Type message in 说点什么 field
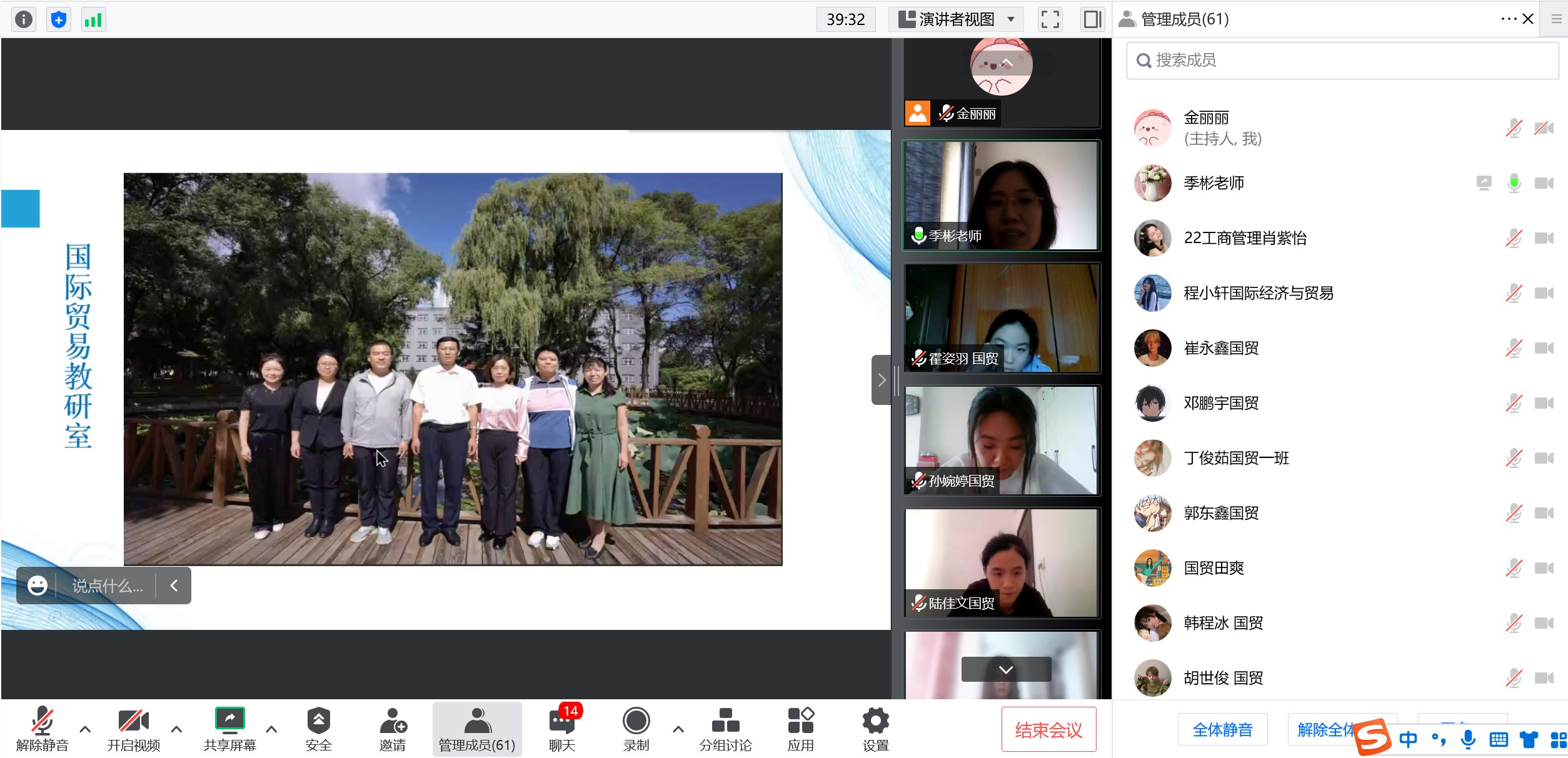Viewport: 1568px width, 758px height. (x=108, y=586)
